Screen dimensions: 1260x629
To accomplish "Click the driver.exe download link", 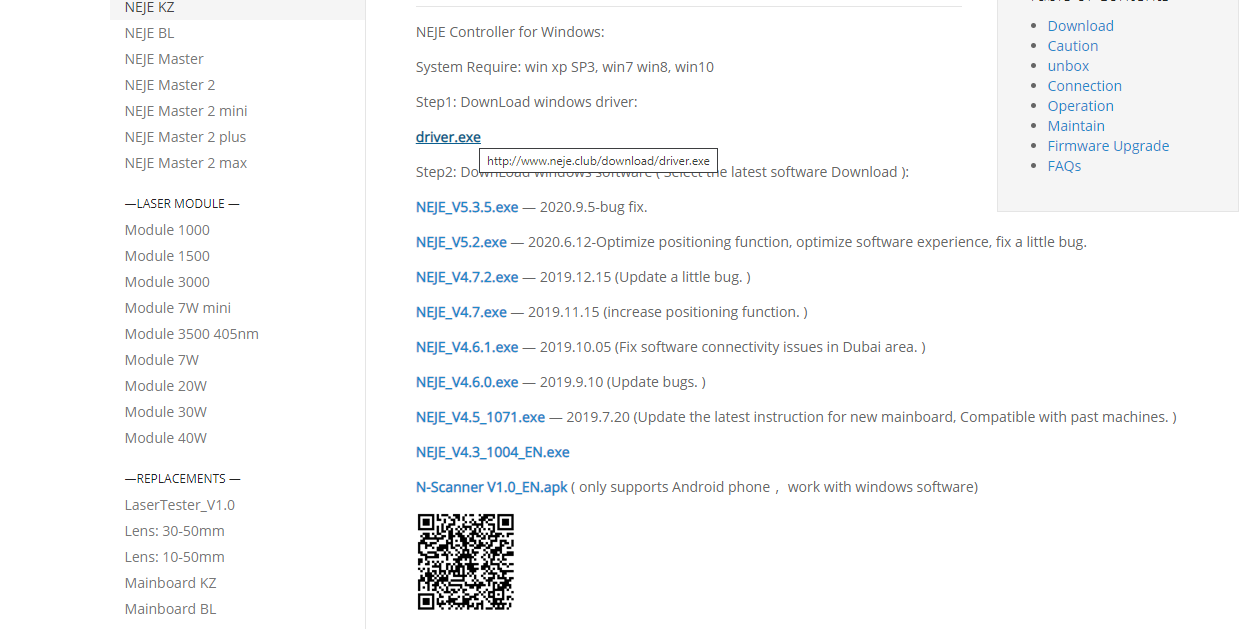I will 448,137.
